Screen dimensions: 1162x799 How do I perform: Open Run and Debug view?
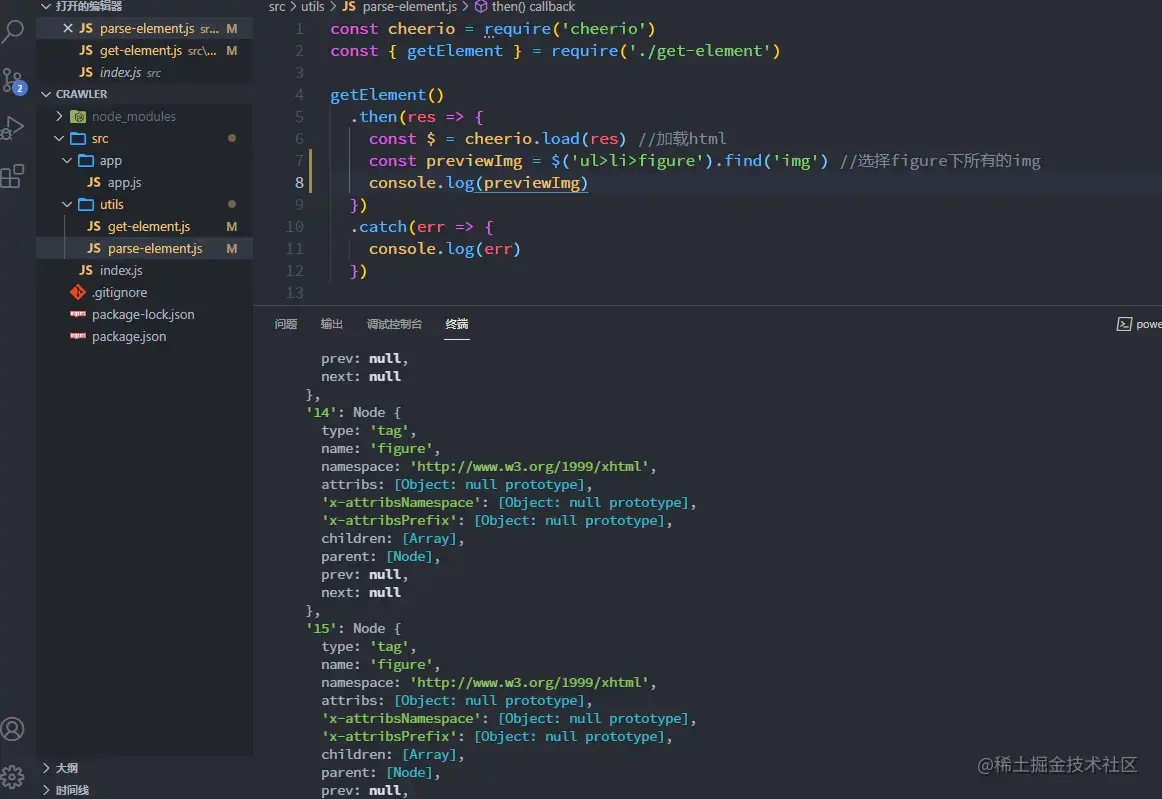13,127
